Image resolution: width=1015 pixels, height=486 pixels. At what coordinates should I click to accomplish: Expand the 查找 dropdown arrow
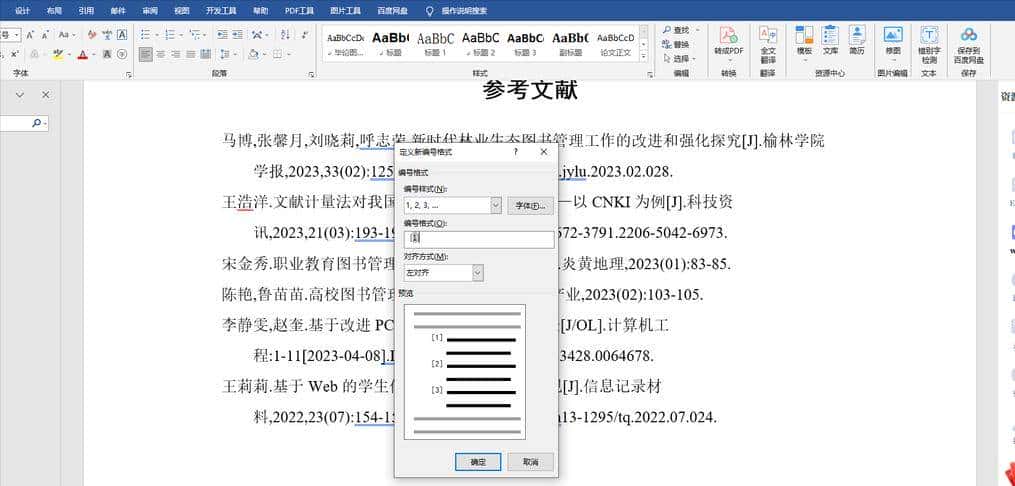point(697,30)
